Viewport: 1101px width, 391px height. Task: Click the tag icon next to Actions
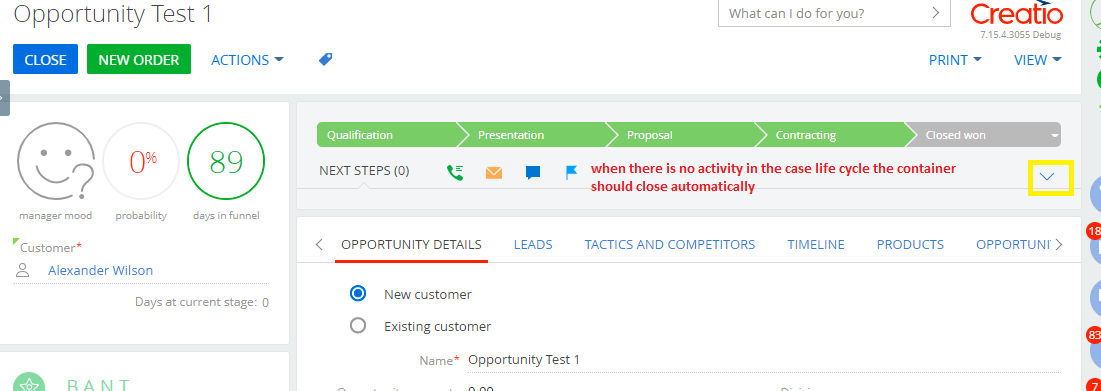(x=325, y=60)
